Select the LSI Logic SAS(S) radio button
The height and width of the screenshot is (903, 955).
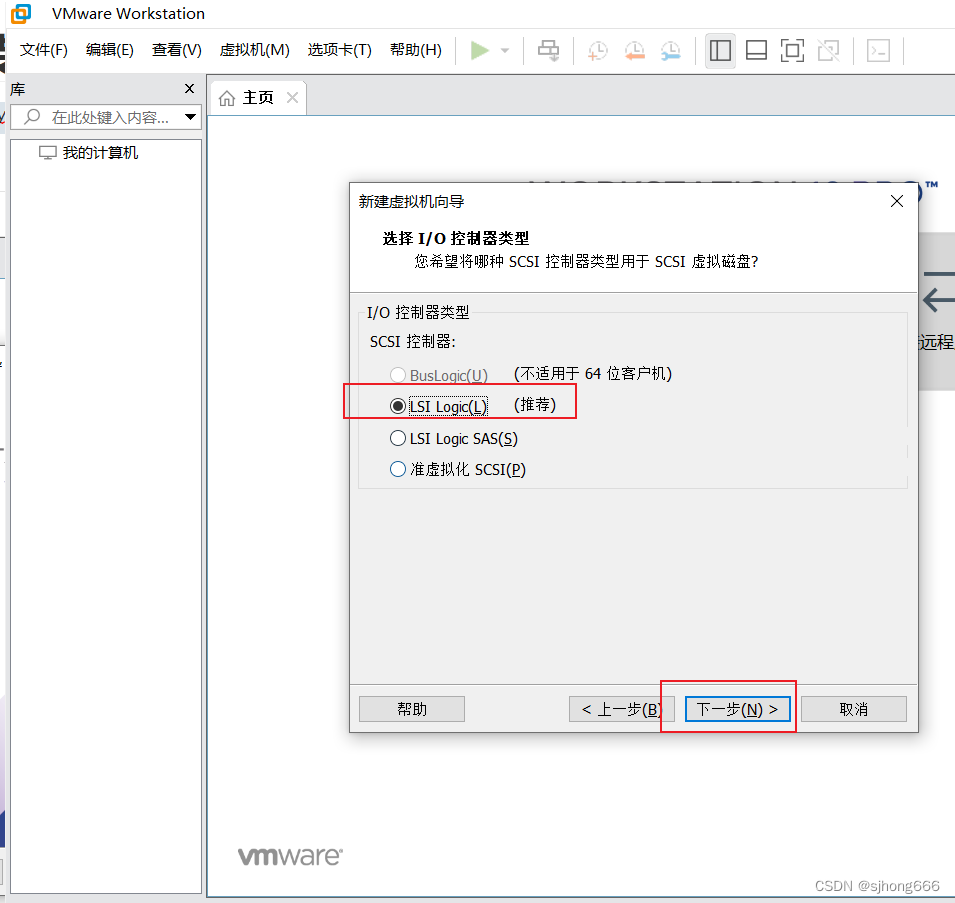pyautogui.click(x=398, y=438)
